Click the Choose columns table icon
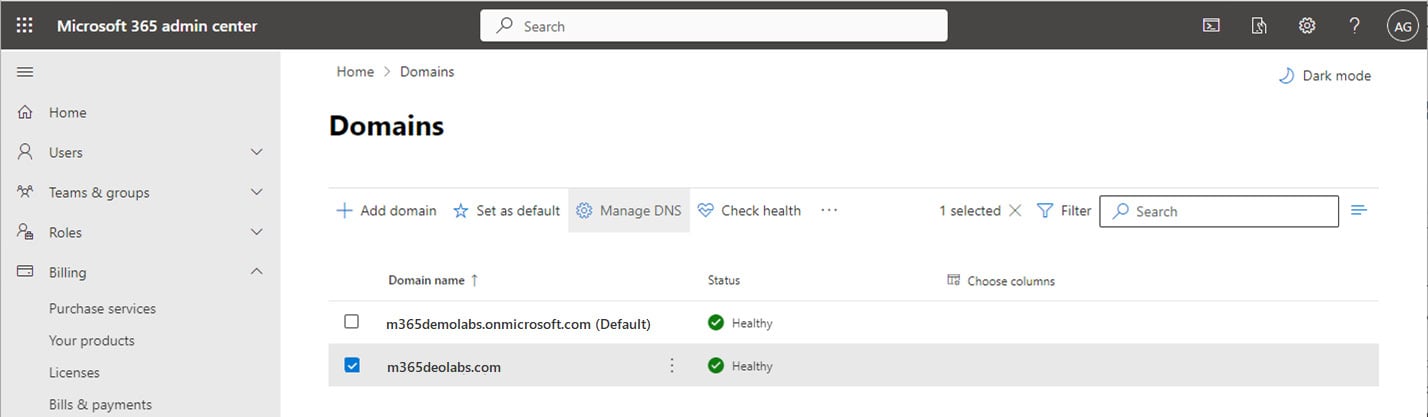The image size is (1428, 417). [953, 280]
